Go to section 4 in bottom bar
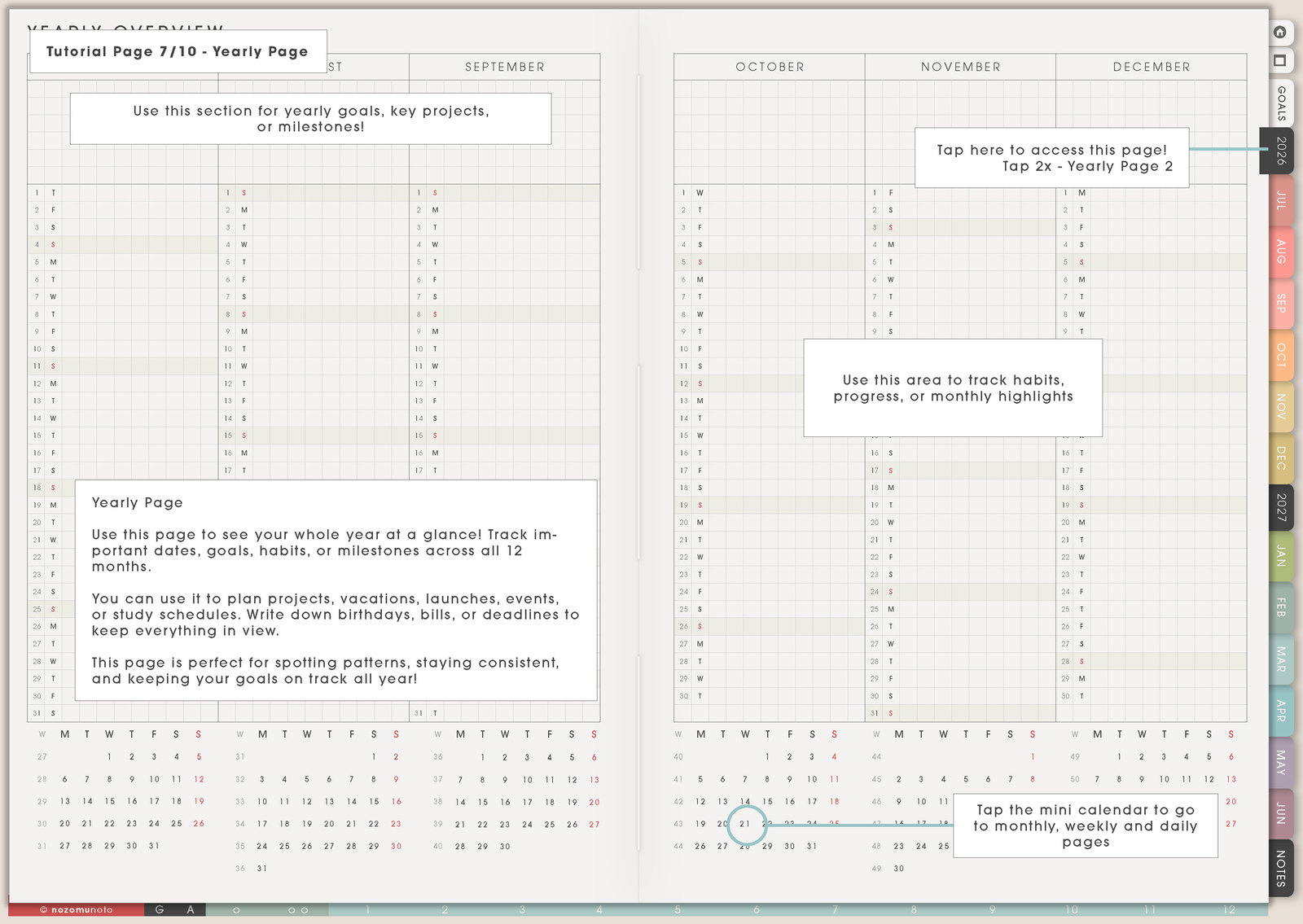 point(599,909)
